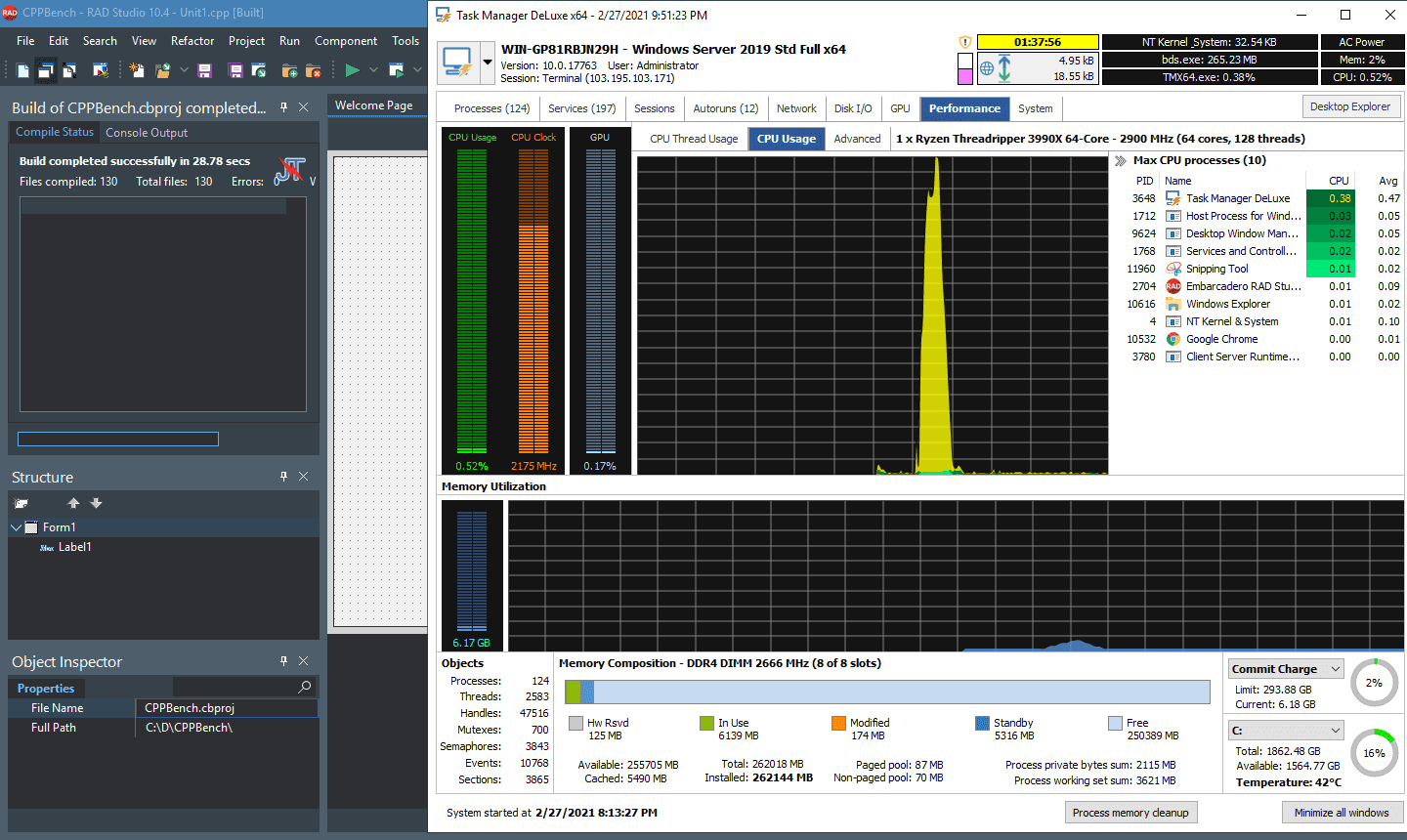
Task: Select Label1 in the Structure tree
Action: point(74,547)
